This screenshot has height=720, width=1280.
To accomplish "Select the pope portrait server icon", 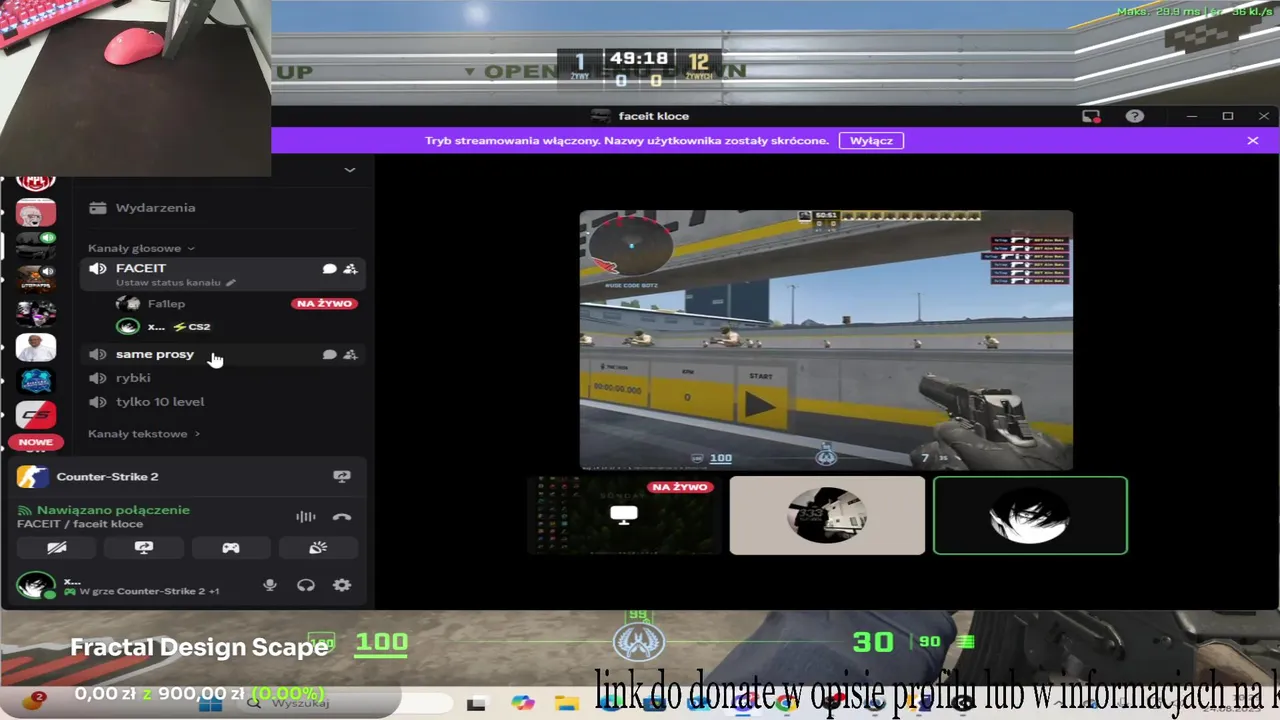I will click(36, 348).
